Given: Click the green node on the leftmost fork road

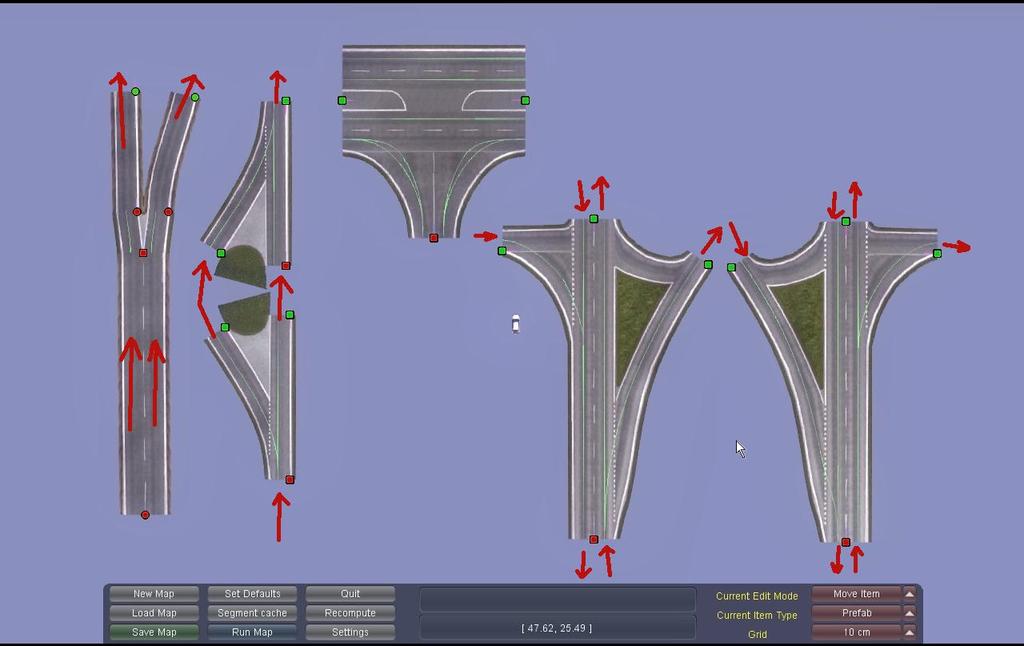Looking at the screenshot, I should pos(133,92).
